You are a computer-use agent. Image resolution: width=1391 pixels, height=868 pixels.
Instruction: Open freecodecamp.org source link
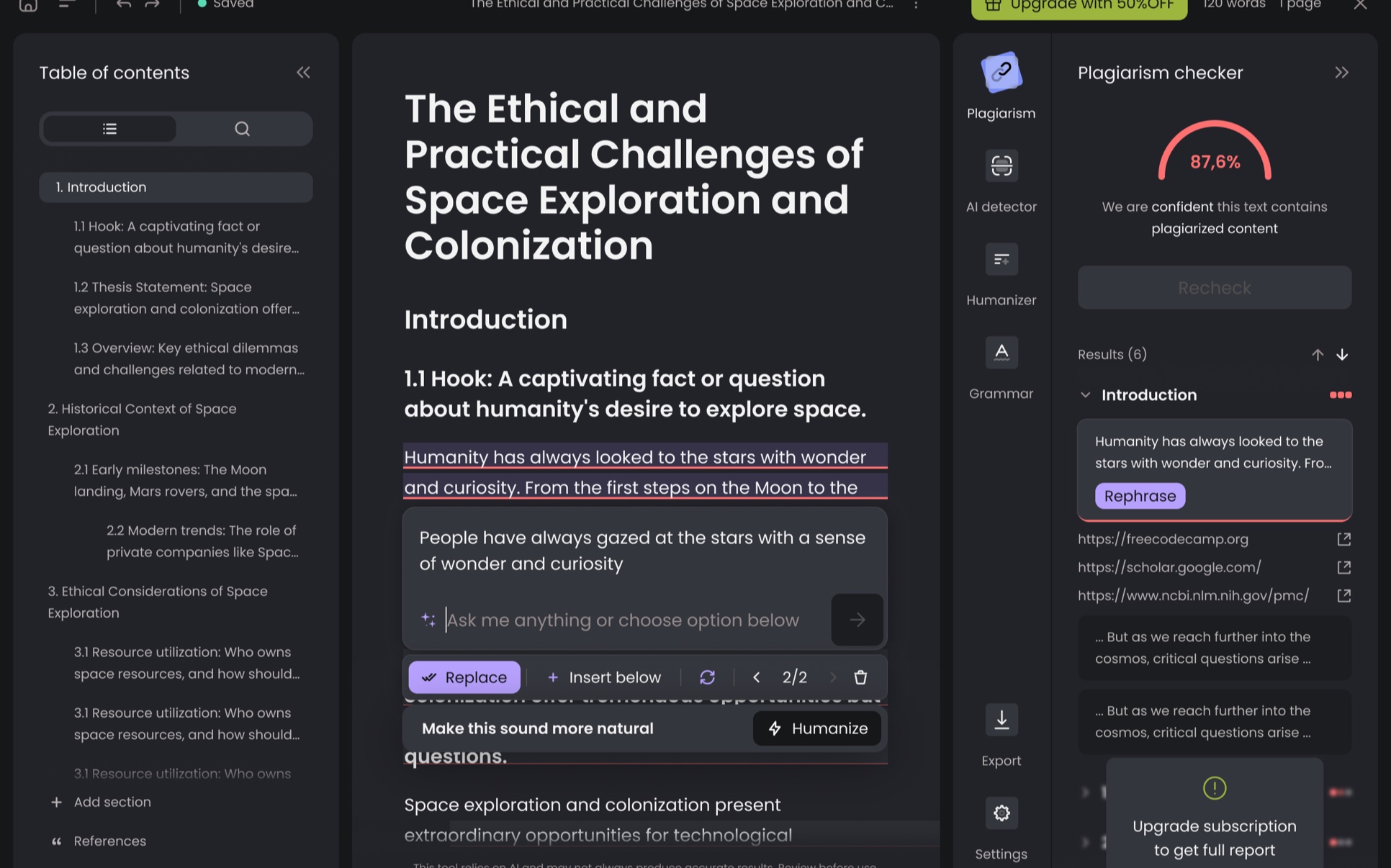point(1163,539)
